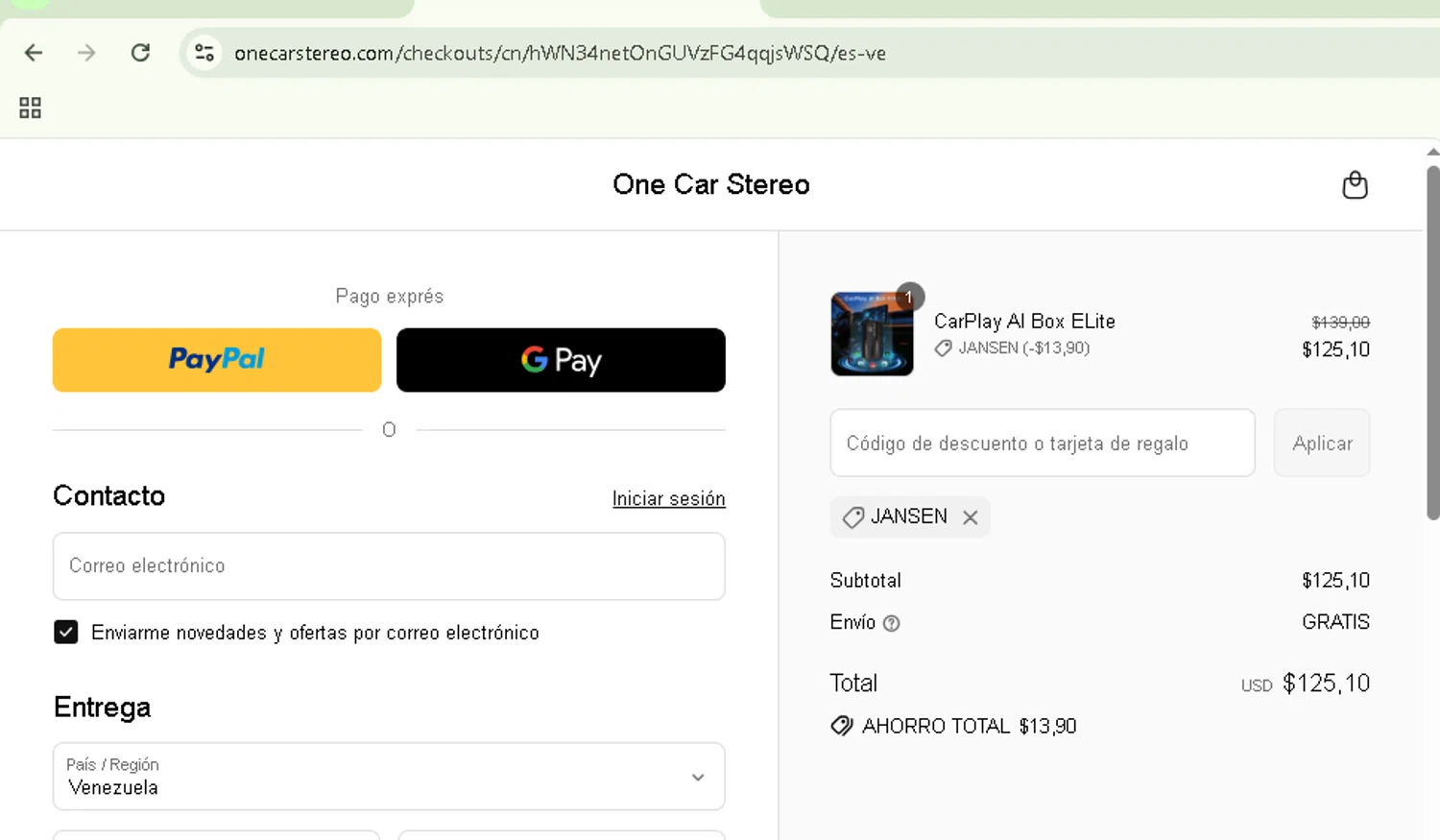Click the Envío help question icon
Viewport: 1440px width, 840px height.
[891, 623]
